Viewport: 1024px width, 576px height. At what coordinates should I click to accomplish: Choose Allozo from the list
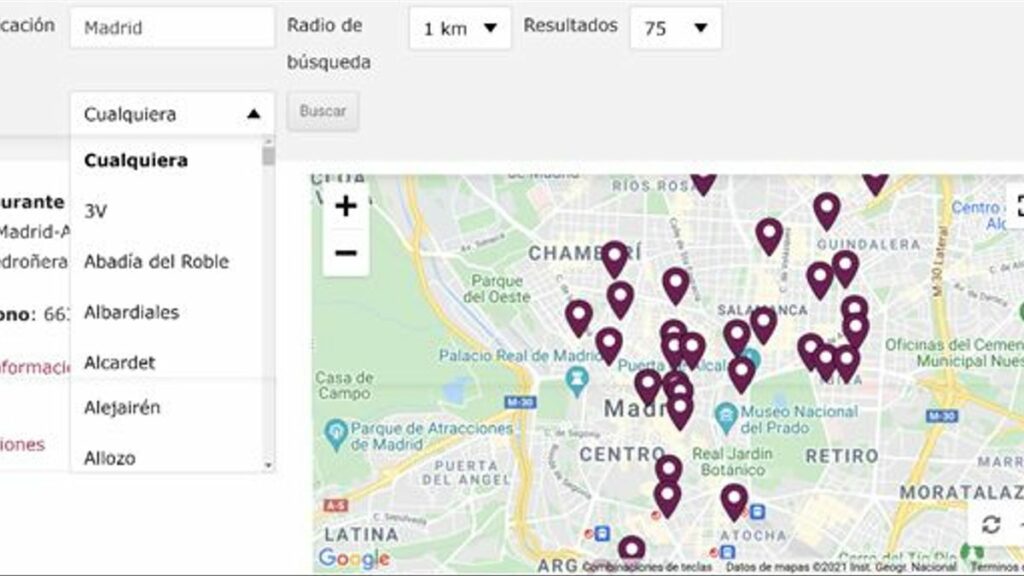click(x=167, y=458)
